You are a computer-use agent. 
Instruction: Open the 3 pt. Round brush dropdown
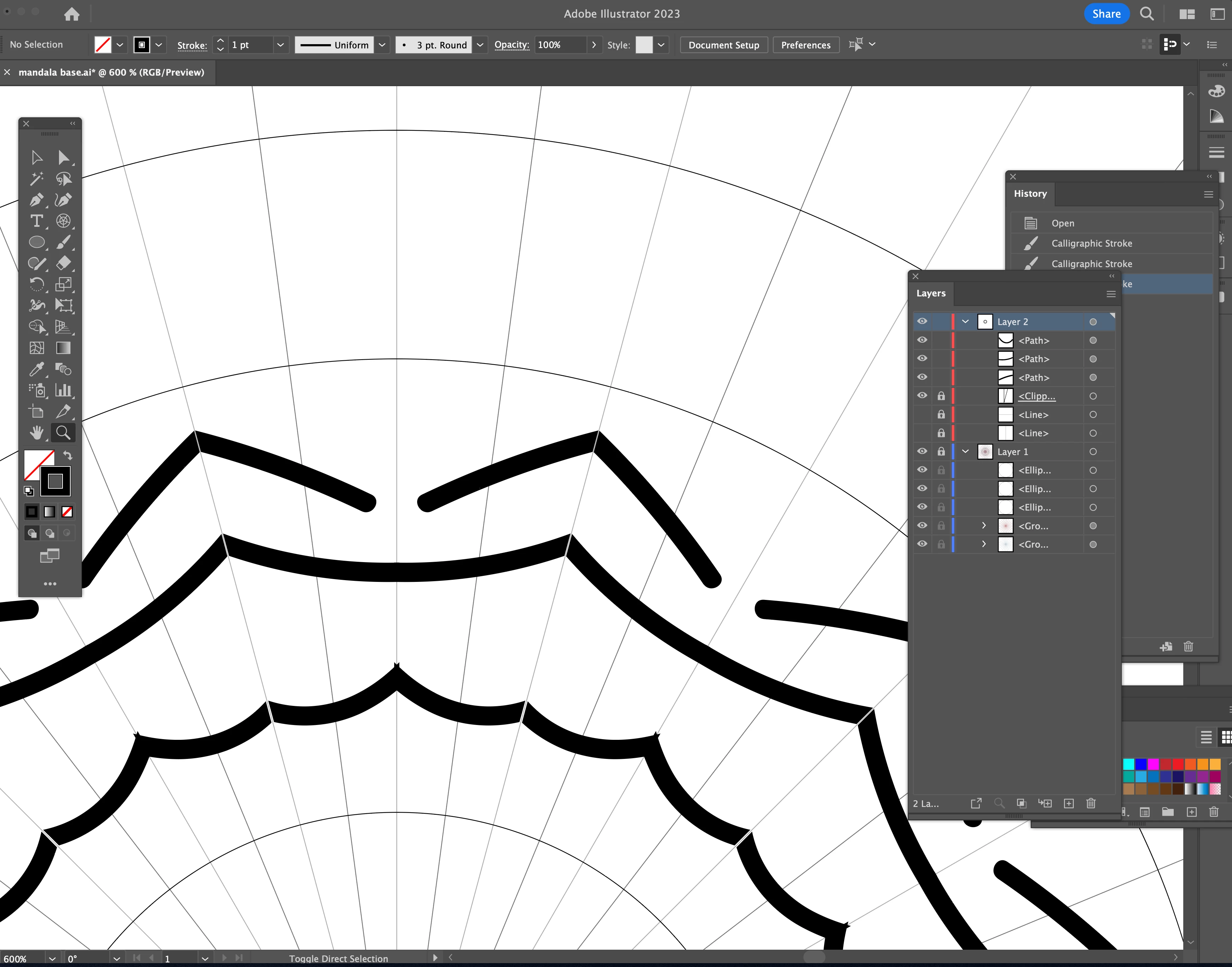pyautogui.click(x=480, y=45)
